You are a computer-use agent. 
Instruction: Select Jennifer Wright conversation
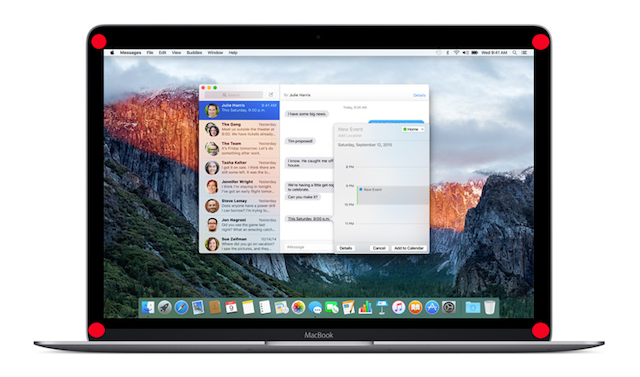(240, 187)
